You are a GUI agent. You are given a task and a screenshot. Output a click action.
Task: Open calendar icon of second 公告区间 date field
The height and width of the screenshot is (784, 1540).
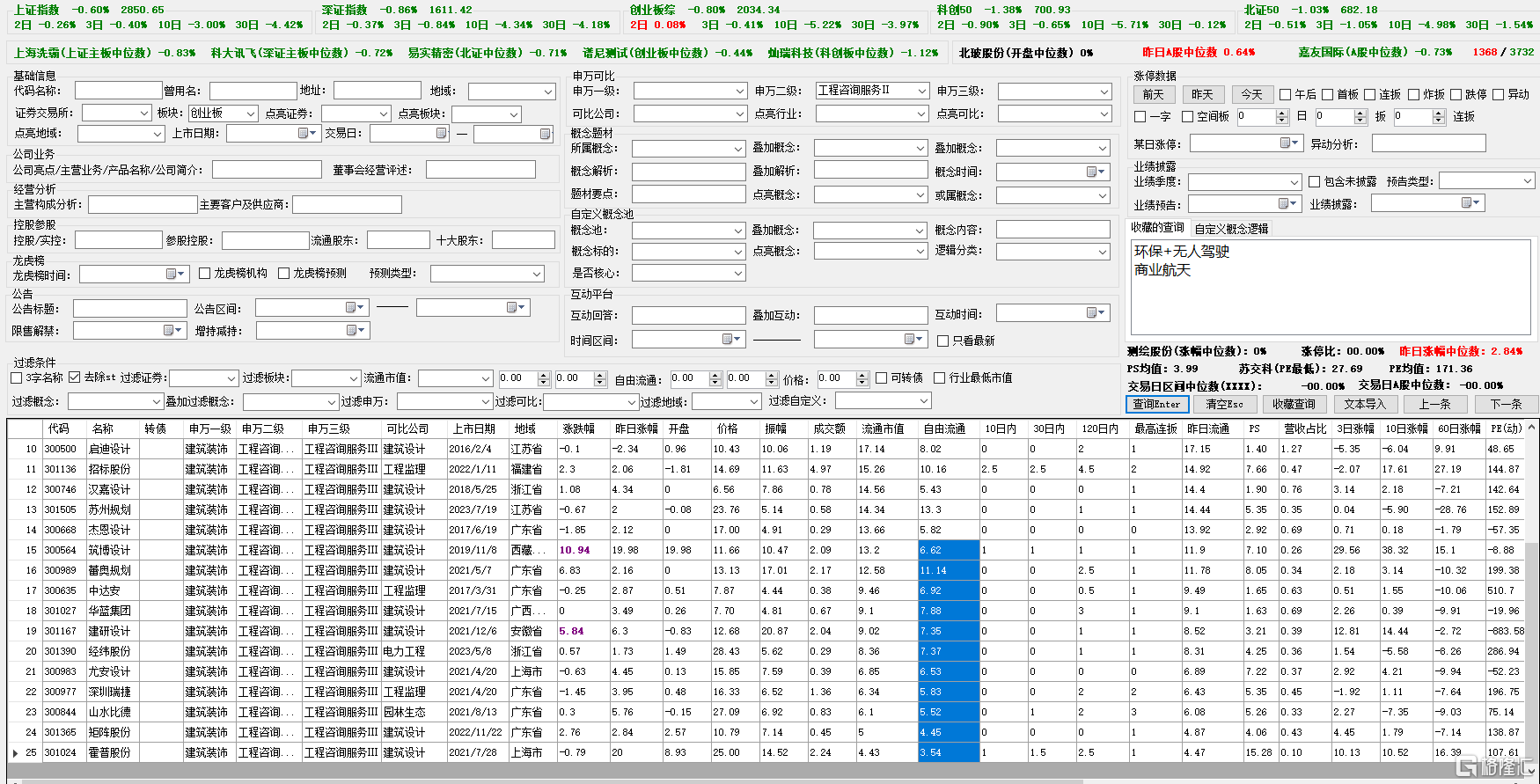coord(516,307)
